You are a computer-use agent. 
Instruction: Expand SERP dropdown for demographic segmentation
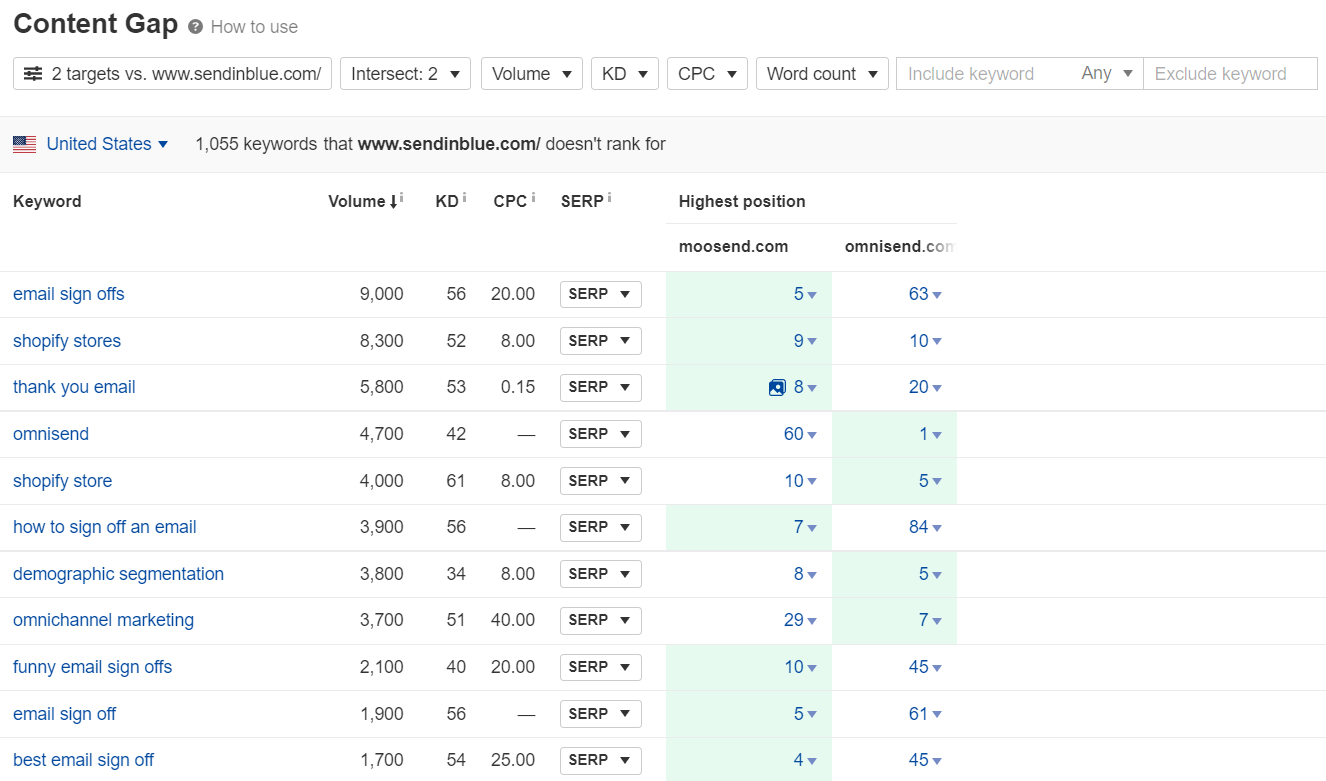pyautogui.click(x=600, y=574)
